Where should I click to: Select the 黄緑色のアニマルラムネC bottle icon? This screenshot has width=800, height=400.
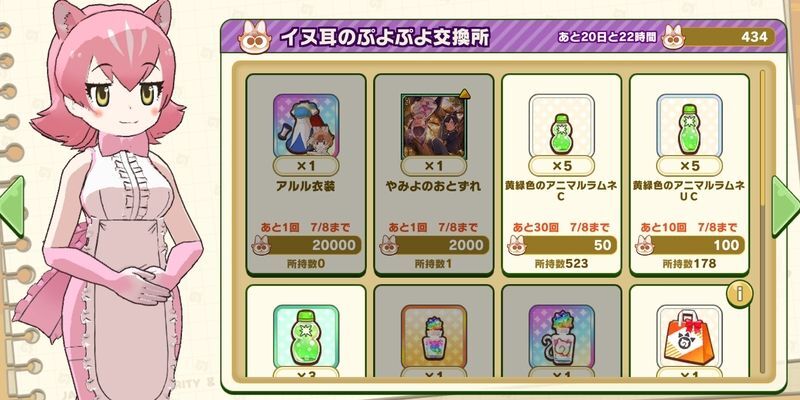tap(562, 126)
